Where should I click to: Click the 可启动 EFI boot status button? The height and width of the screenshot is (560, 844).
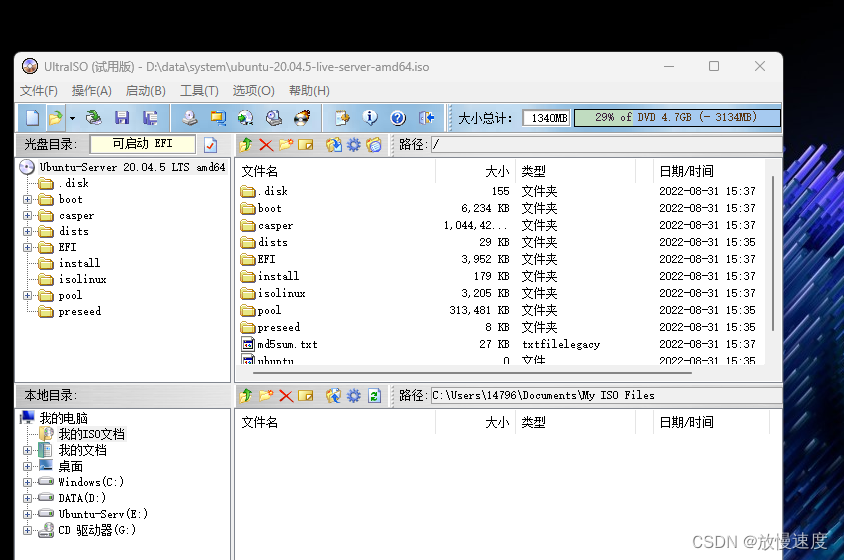point(143,144)
